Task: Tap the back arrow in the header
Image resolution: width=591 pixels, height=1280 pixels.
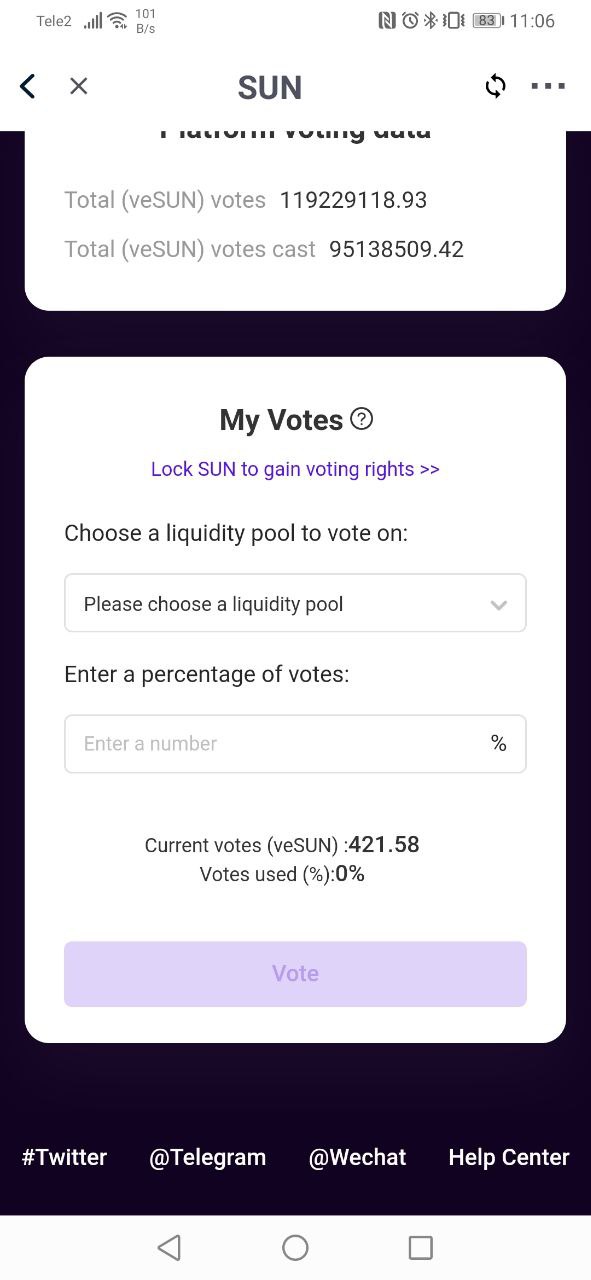Action: [x=28, y=87]
